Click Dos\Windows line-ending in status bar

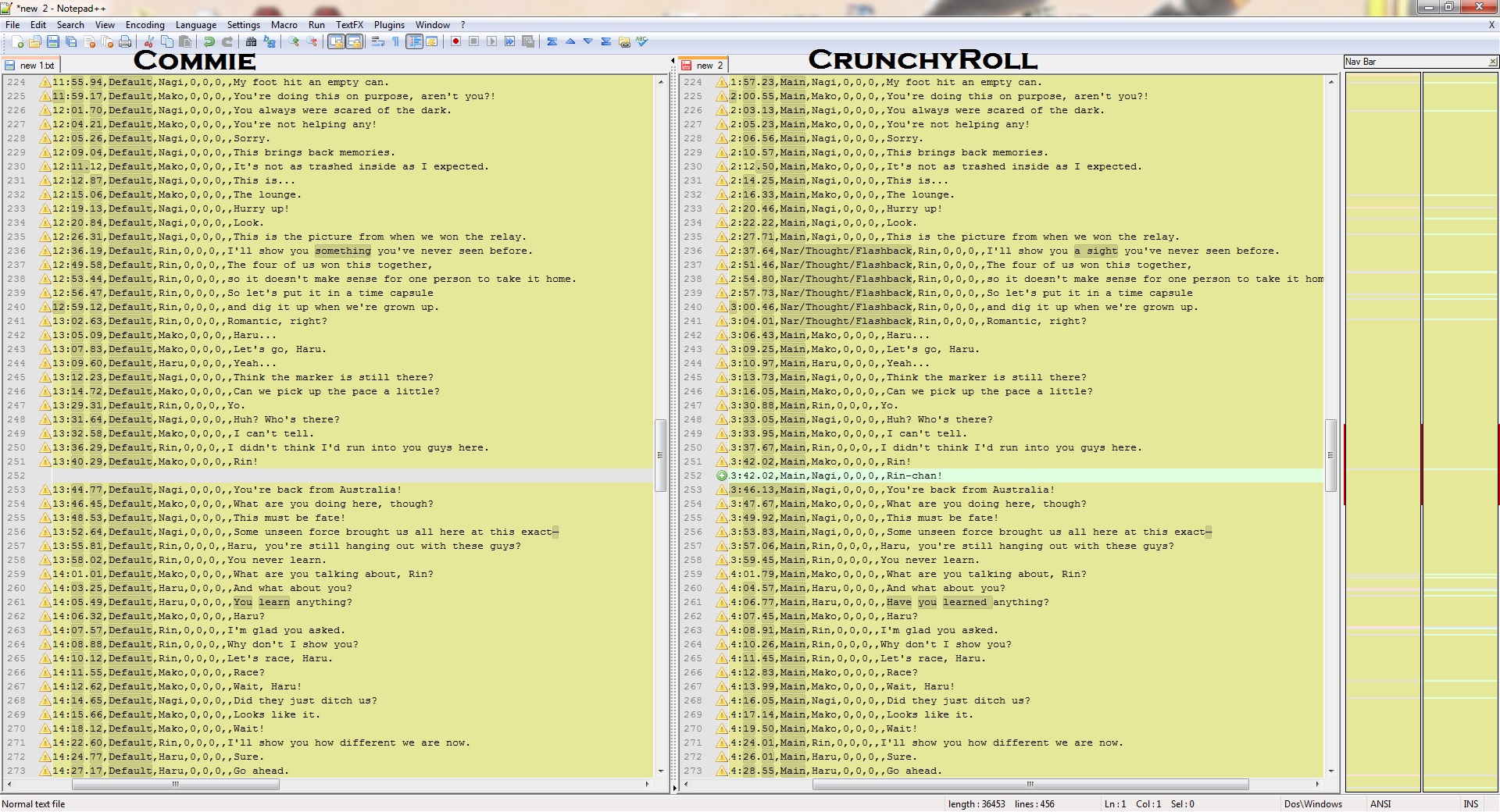click(x=1312, y=803)
